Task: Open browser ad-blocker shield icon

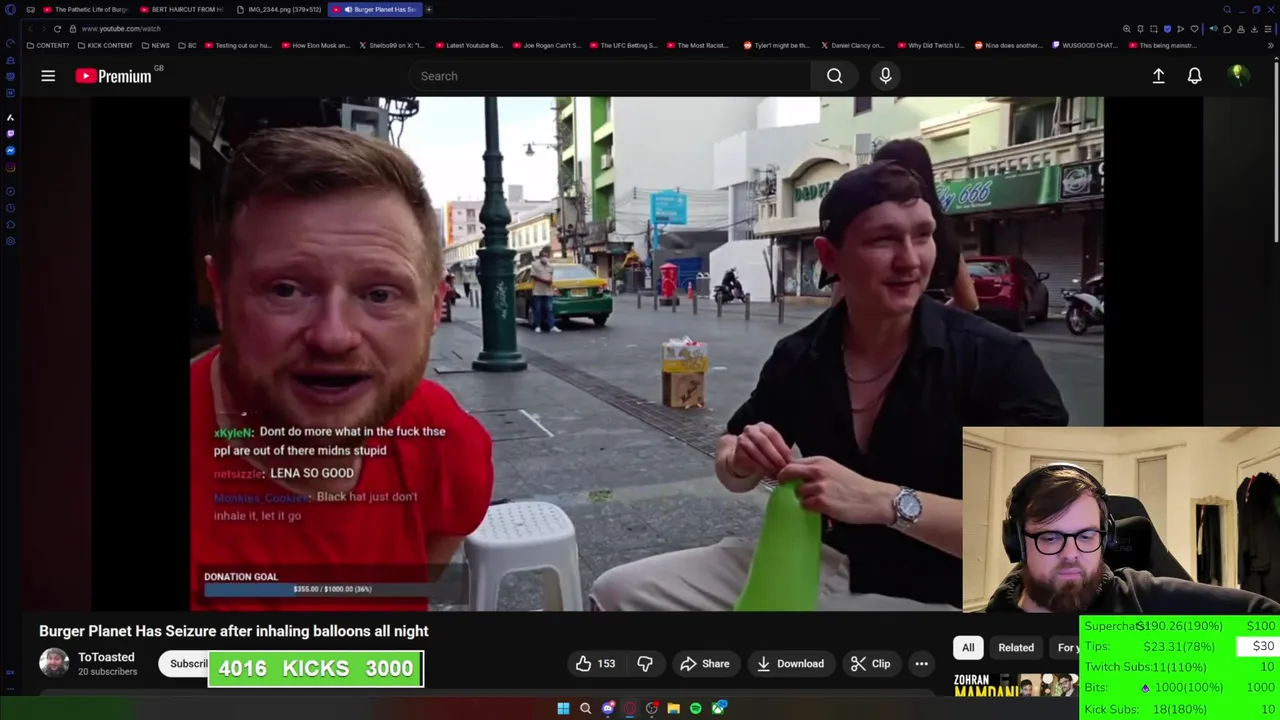Action: [x=1167, y=29]
